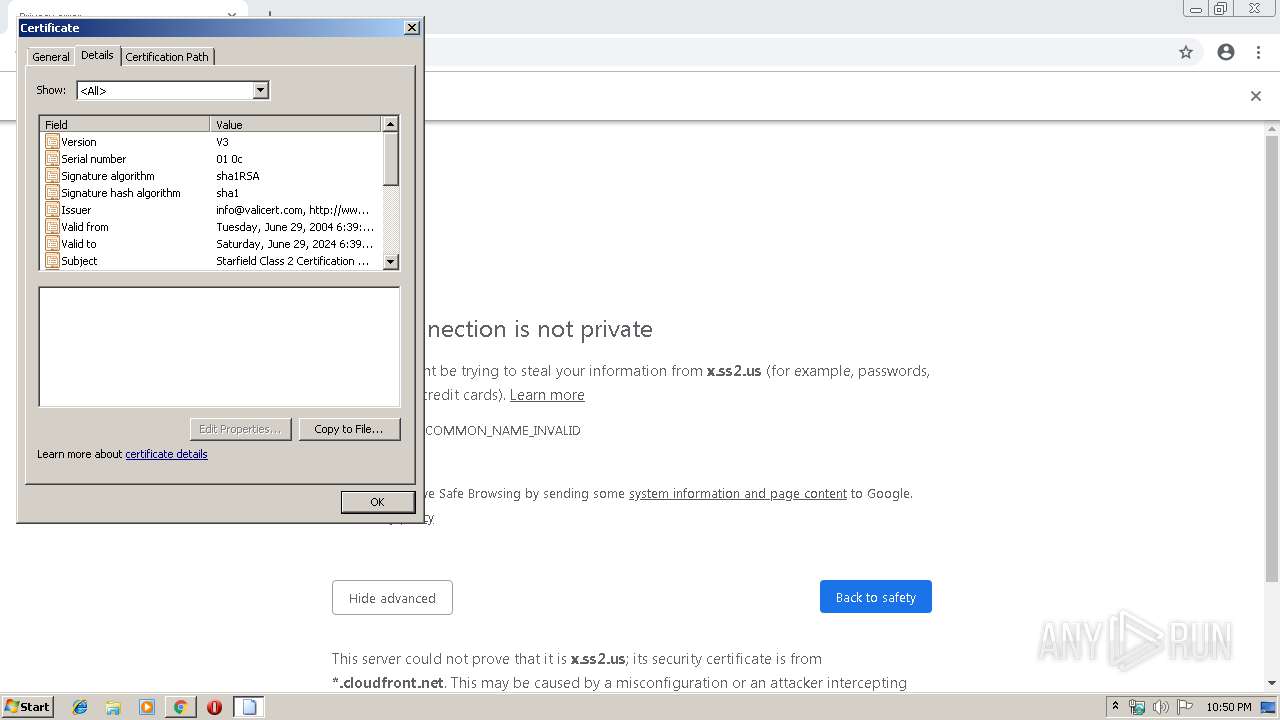The image size is (1280, 720).
Task: Click the OK button
Action: 377,502
